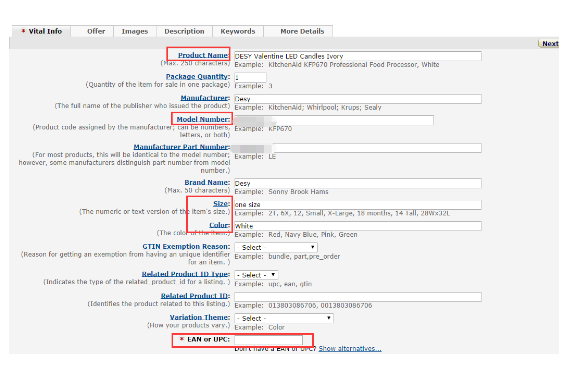
Task: Open the Images tab
Action: click(x=135, y=31)
